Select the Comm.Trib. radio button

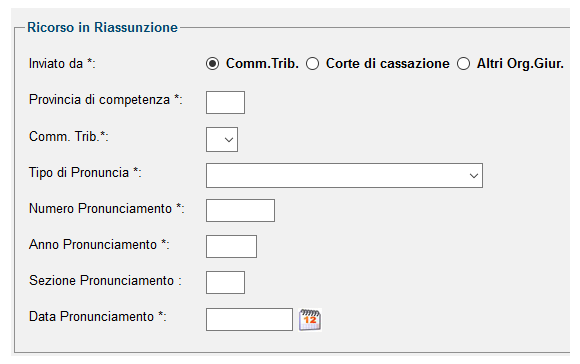tap(212, 64)
